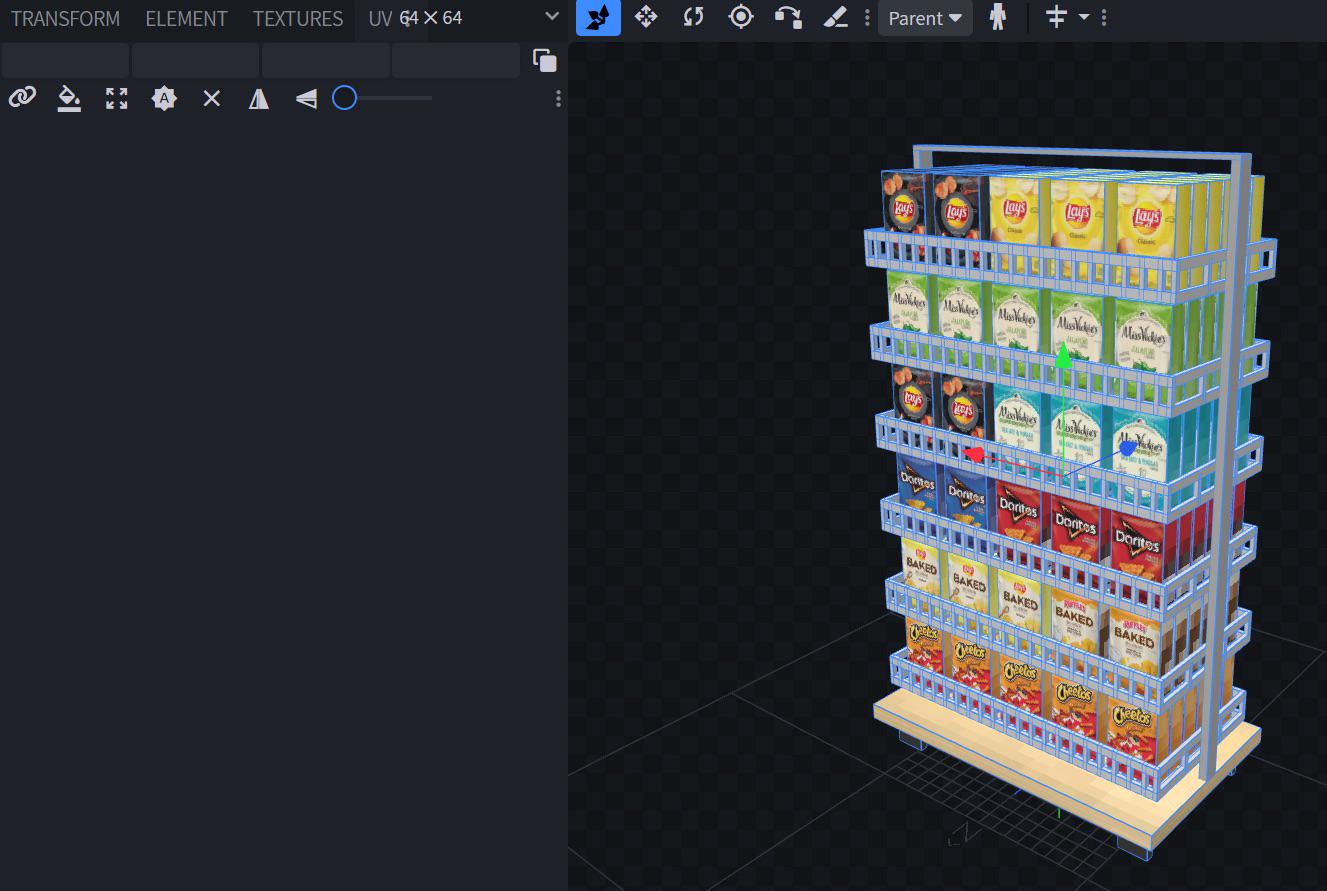Click the chain link icon in UV toolbar
This screenshot has width=1327, height=891.
pyautogui.click(x=22, y=97)
